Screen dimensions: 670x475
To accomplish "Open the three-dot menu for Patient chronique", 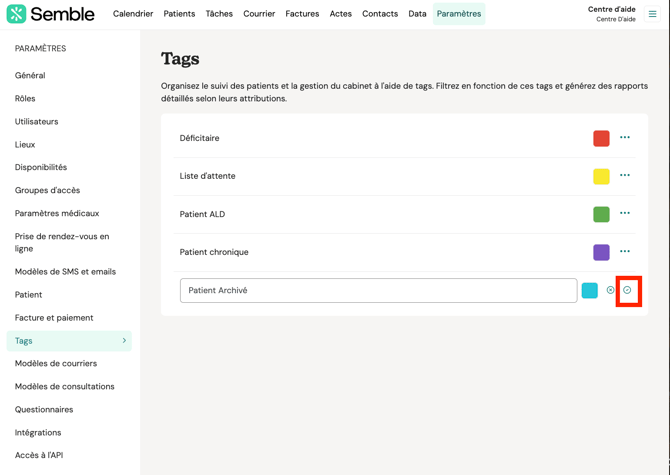I will [625, 252].
